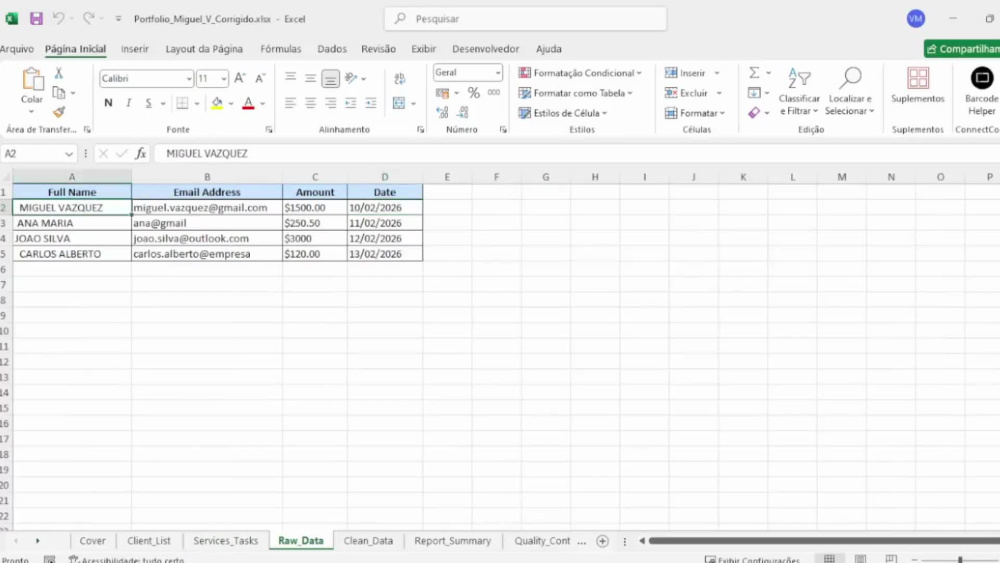Open the Dados ribbon tab

pos(332,48)
